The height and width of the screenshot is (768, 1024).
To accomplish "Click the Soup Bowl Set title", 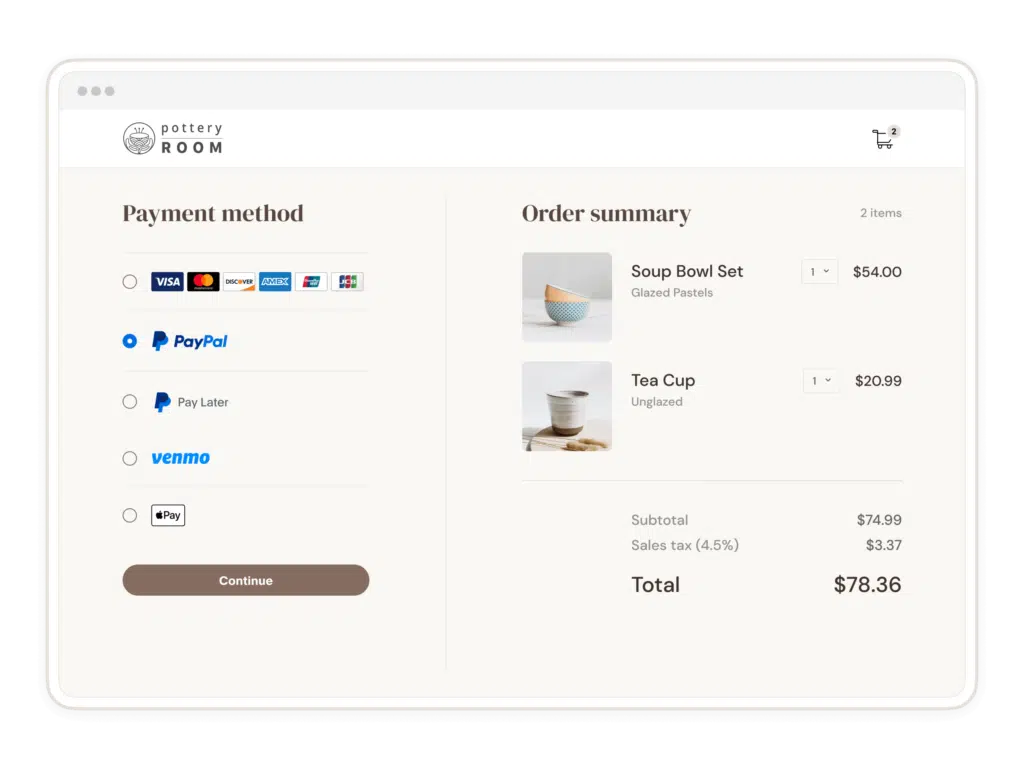I will (687, 271).
